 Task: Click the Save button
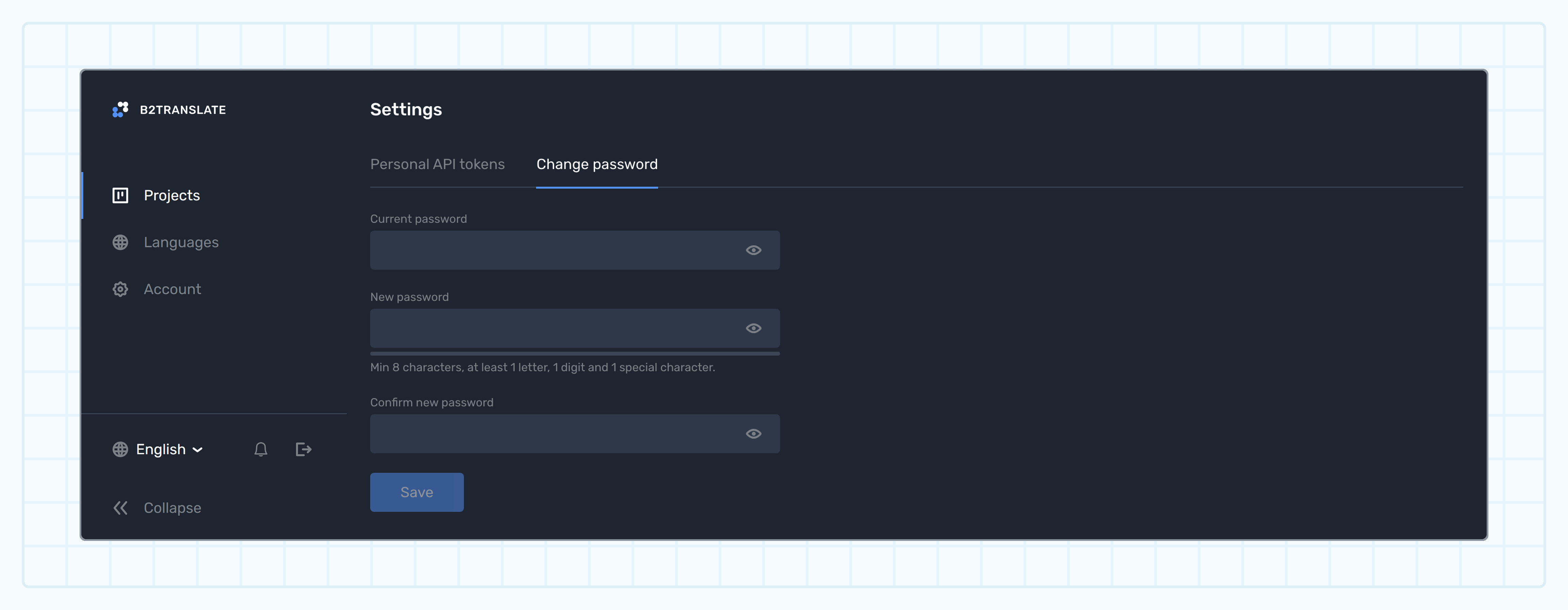click(x=417, y=492)
